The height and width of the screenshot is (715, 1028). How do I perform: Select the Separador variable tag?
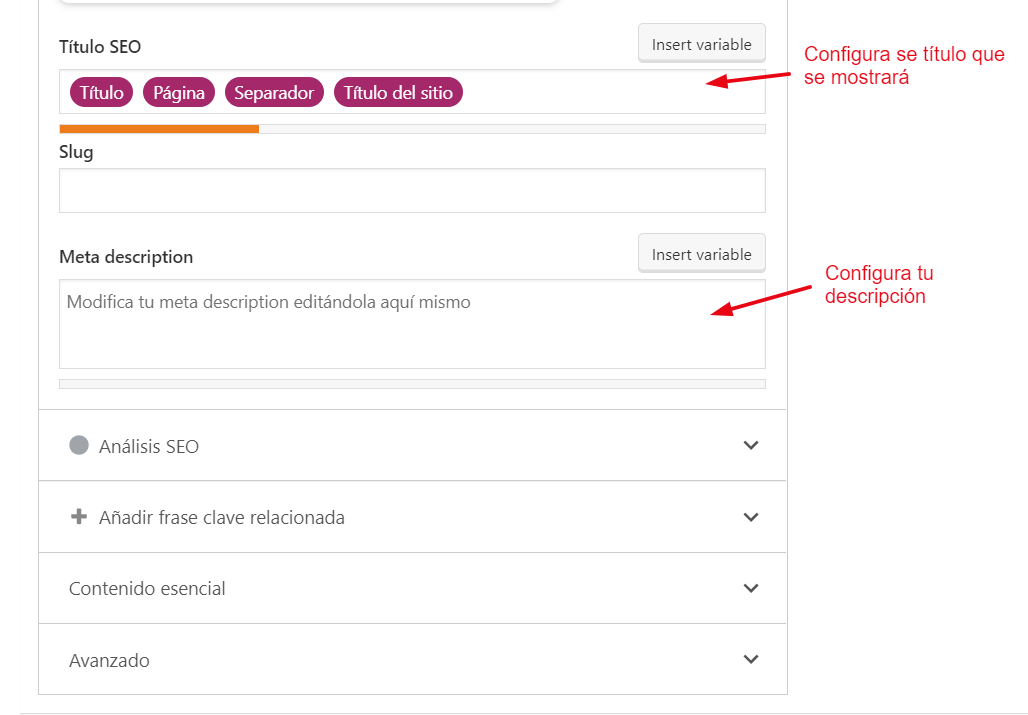[x=274, y=92]
